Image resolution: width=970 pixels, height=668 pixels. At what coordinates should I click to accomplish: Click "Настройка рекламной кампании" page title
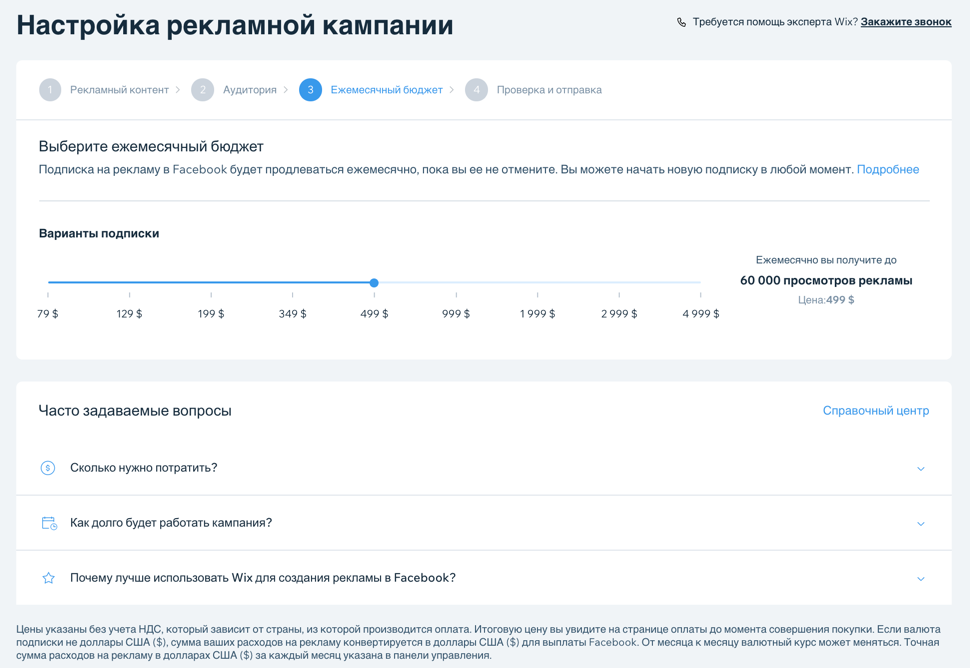click(x=235, y=25)
